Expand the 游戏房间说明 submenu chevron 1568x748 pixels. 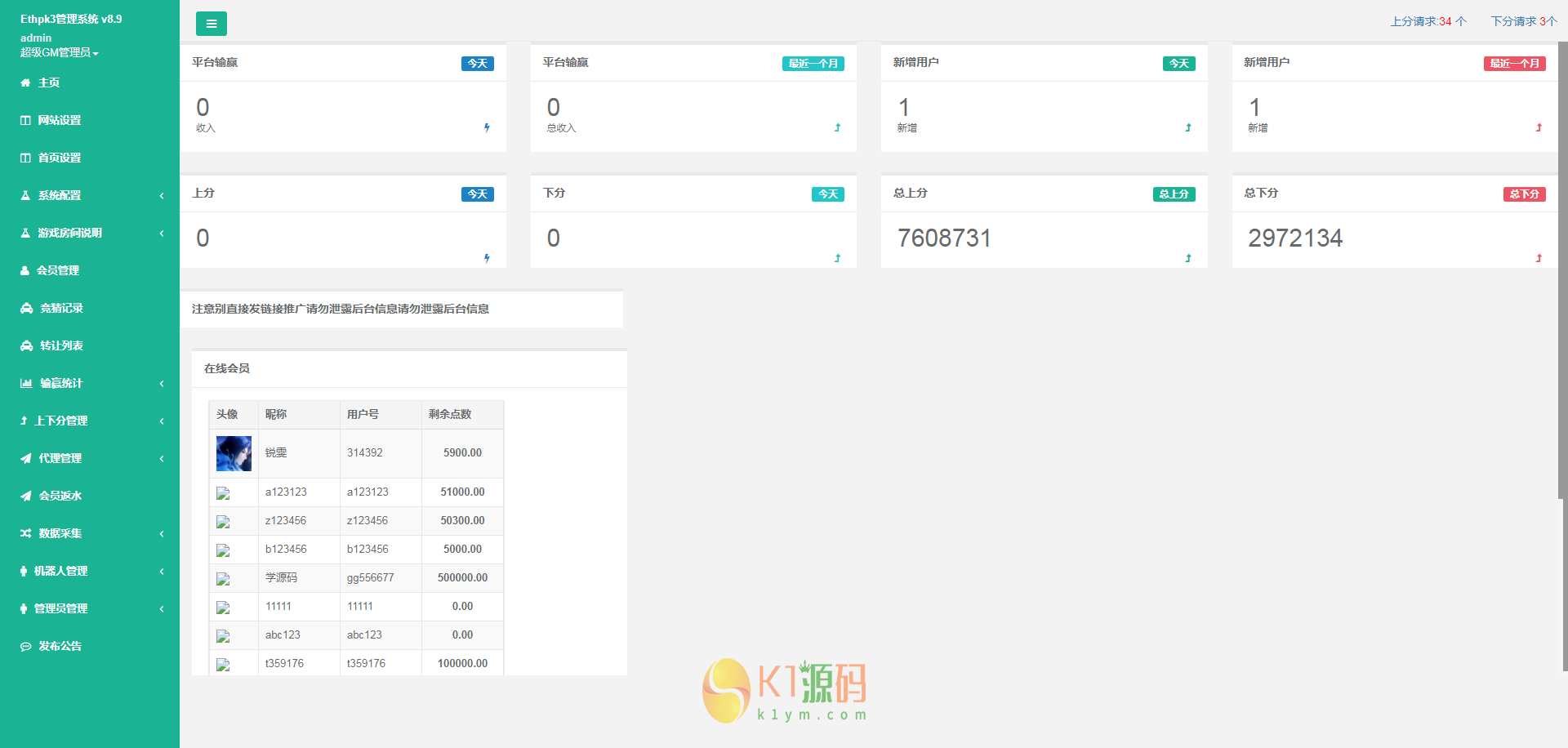(x=162, y=233)
